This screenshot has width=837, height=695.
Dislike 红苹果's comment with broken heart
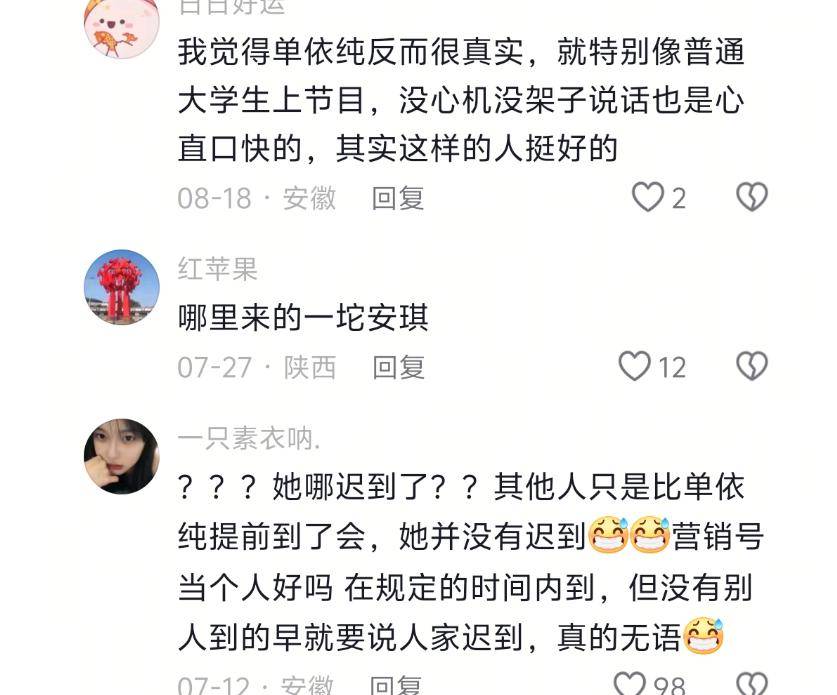752,366
